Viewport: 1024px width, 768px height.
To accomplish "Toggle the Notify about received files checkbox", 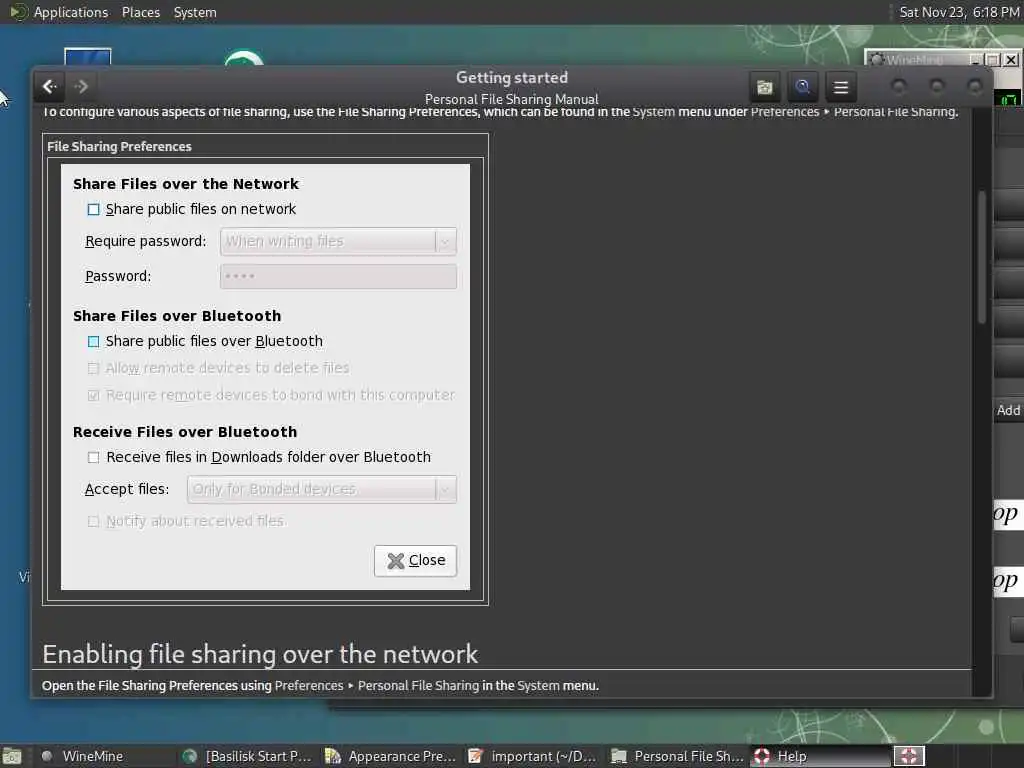I will (x=93, y=521).
